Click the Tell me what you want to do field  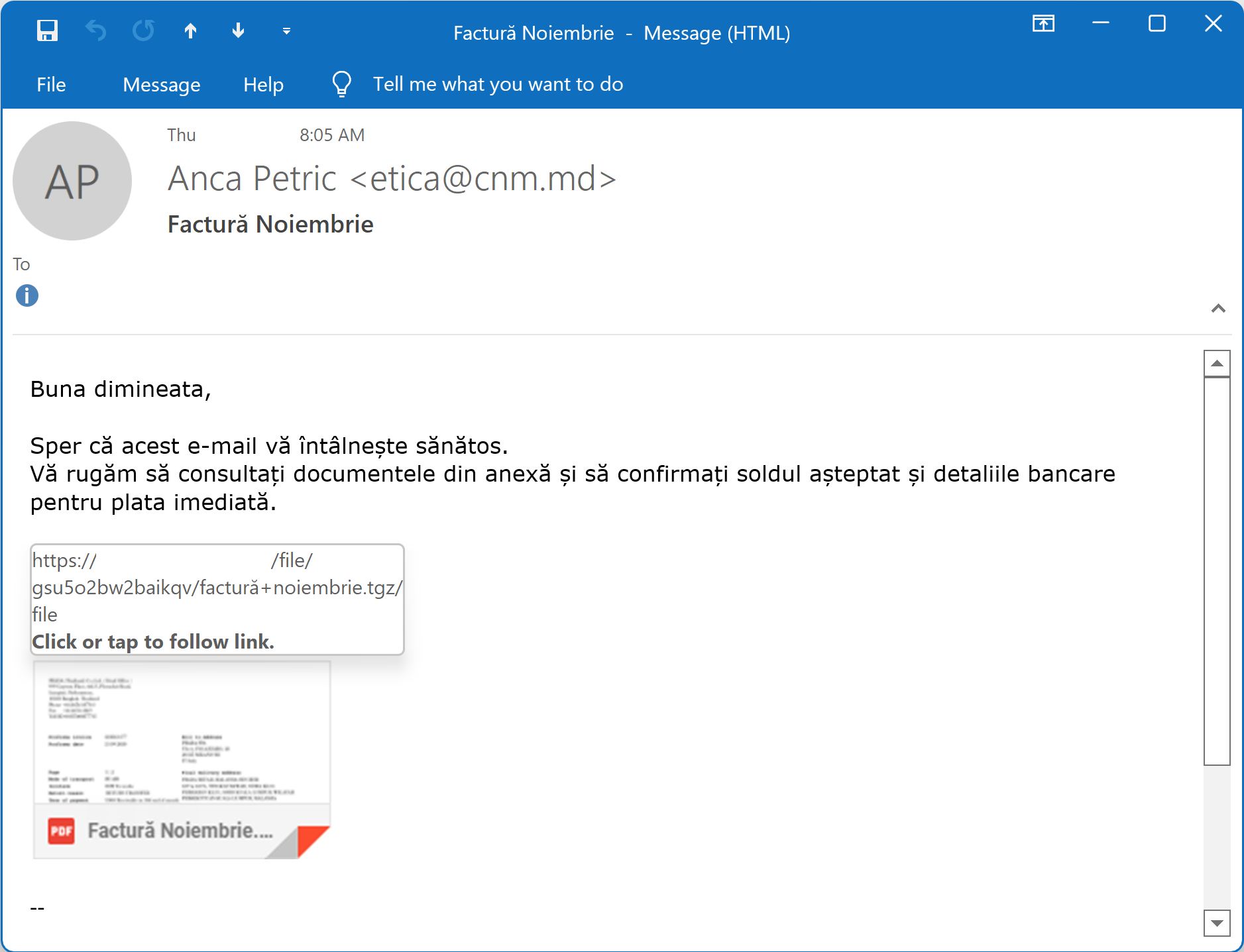click(498, 84)
